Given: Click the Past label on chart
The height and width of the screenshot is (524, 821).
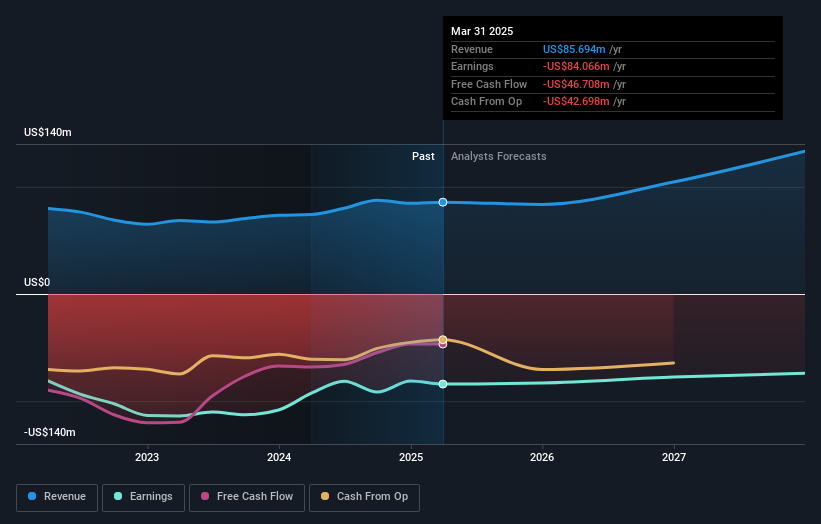Looking at the screenshot, I should 423,157.
